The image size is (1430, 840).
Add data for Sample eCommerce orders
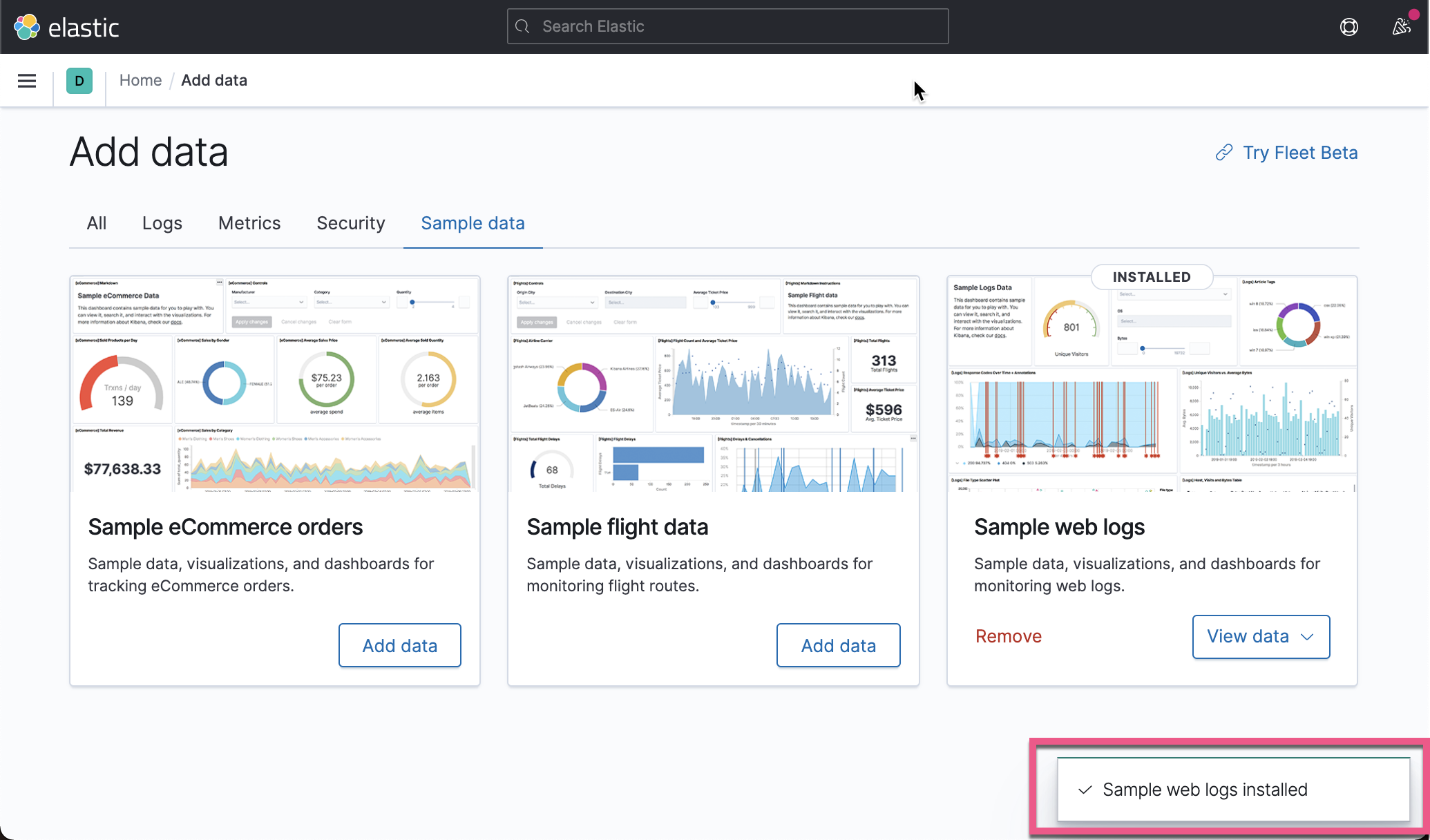(x=399, y=645)
